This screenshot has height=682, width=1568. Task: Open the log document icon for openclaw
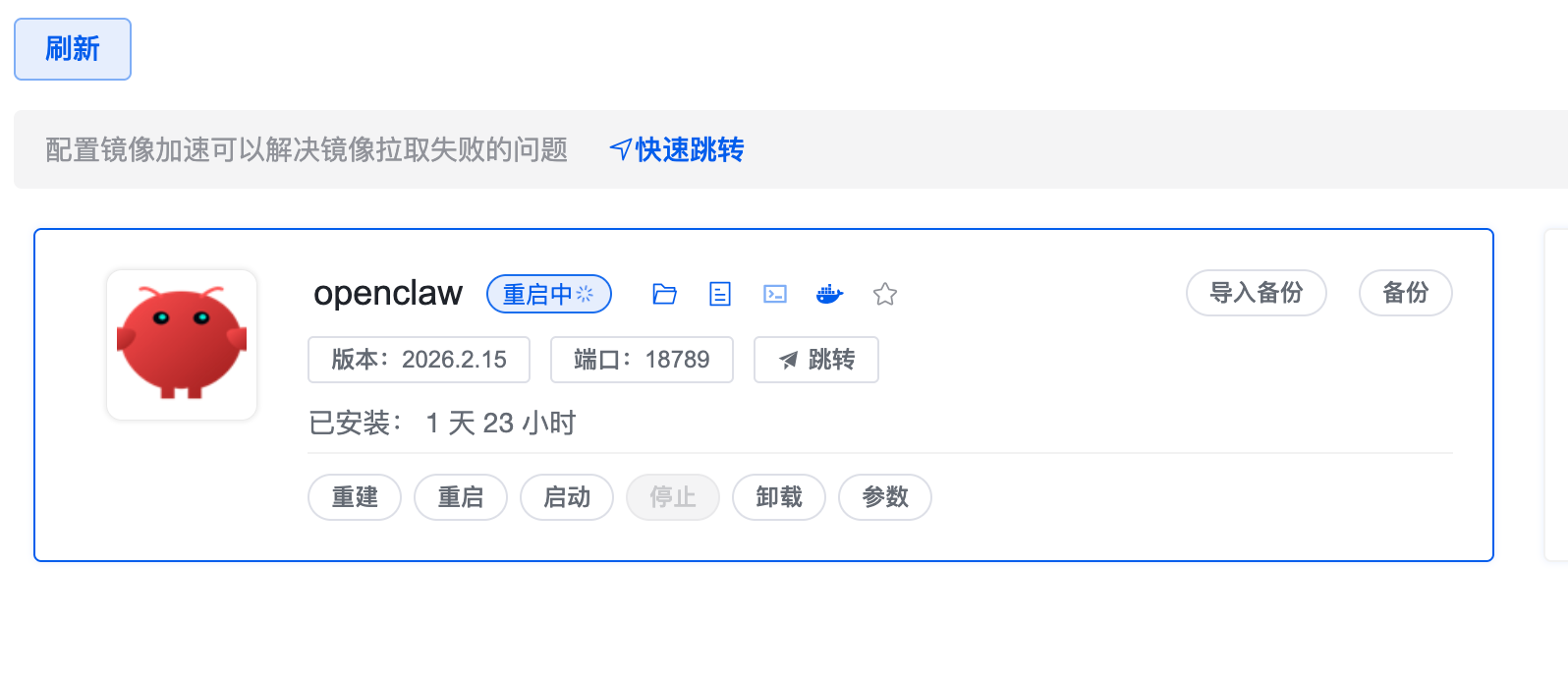pos(720,294)
